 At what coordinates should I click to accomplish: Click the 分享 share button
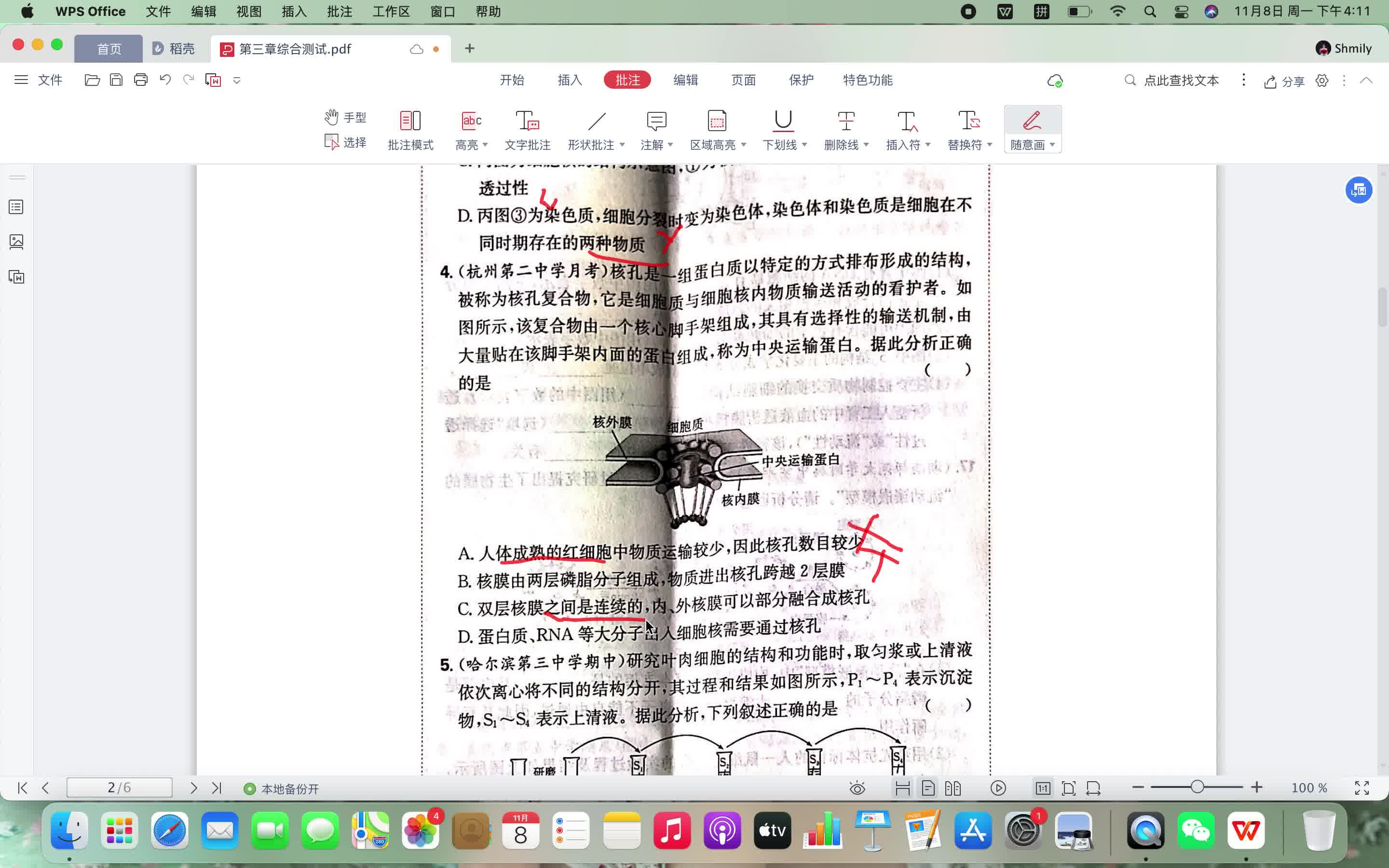(x=1284, y=81)
